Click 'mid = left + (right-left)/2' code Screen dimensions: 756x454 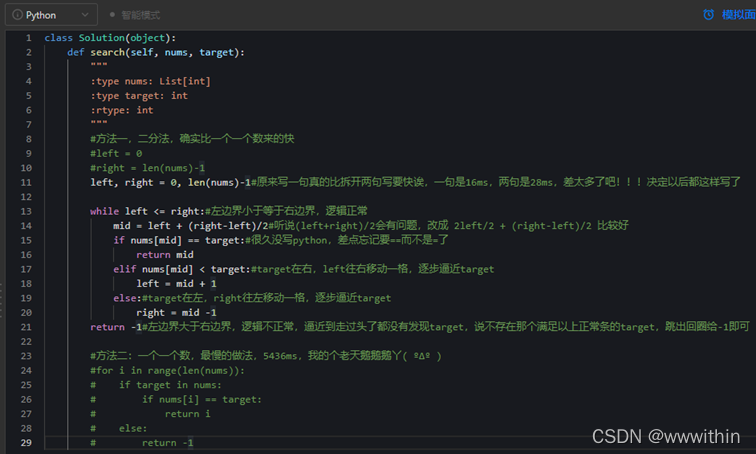[x=190, y=226]
